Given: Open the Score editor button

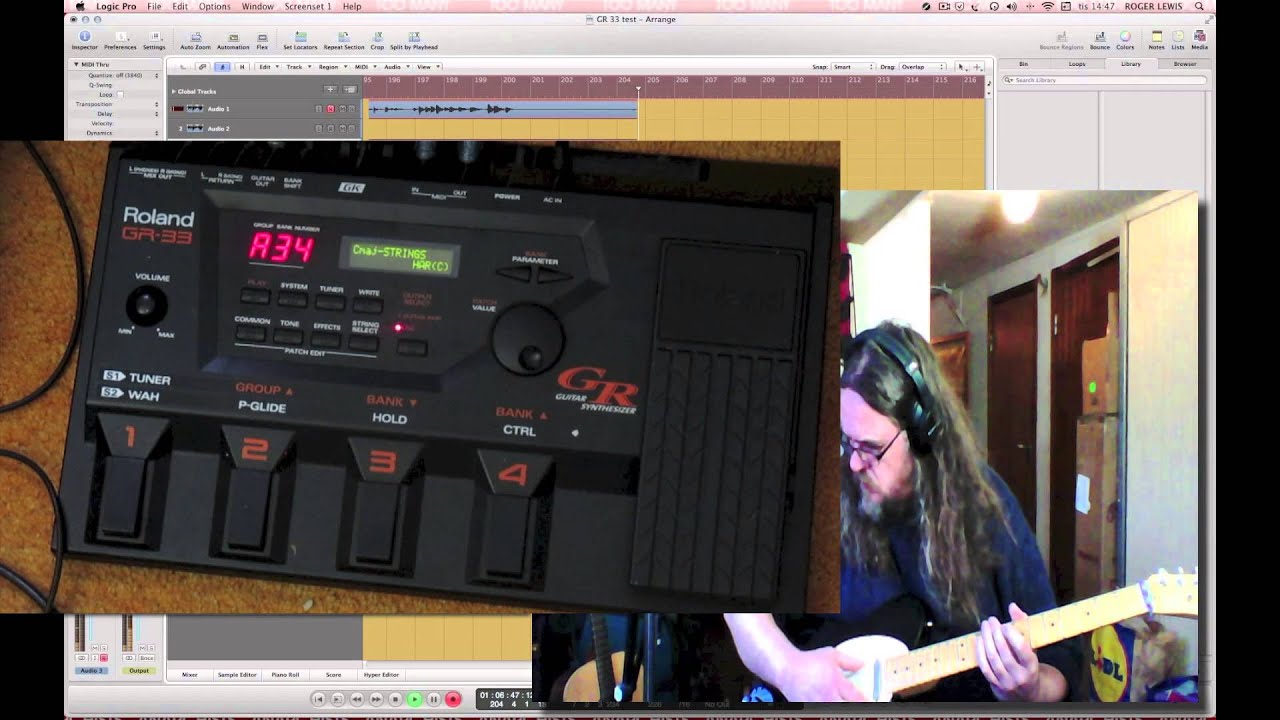Looking at the screenshot, I should [333, 675].
